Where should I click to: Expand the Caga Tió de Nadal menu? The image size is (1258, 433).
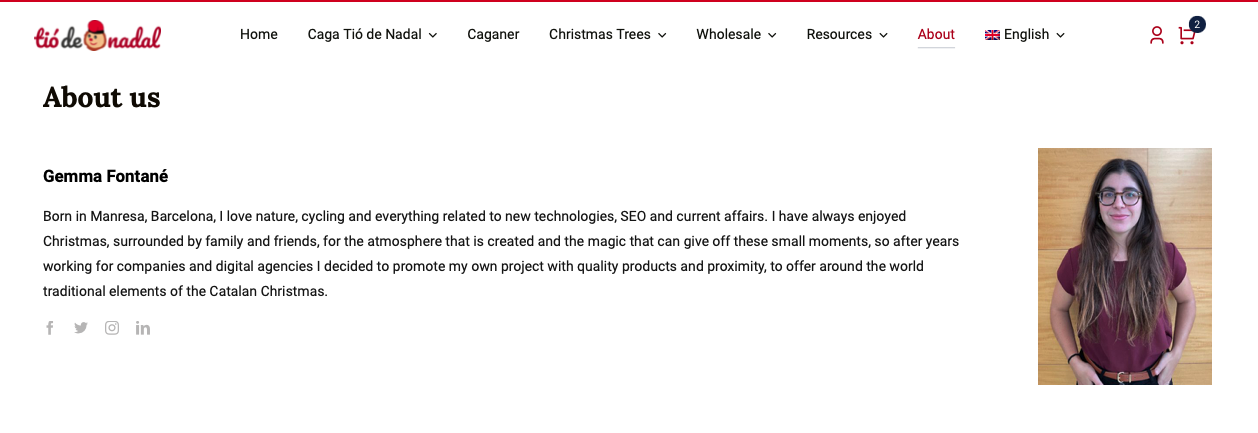[x=372, y=34]
